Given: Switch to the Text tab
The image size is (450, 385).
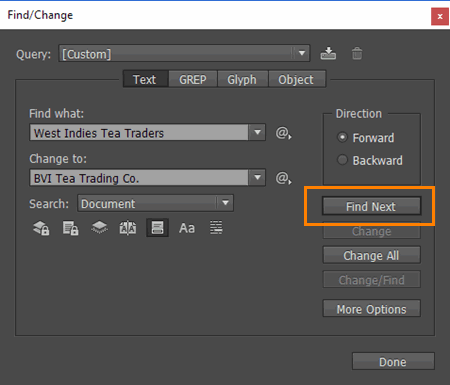Looking at the screenshot, I should coord(145,79).
